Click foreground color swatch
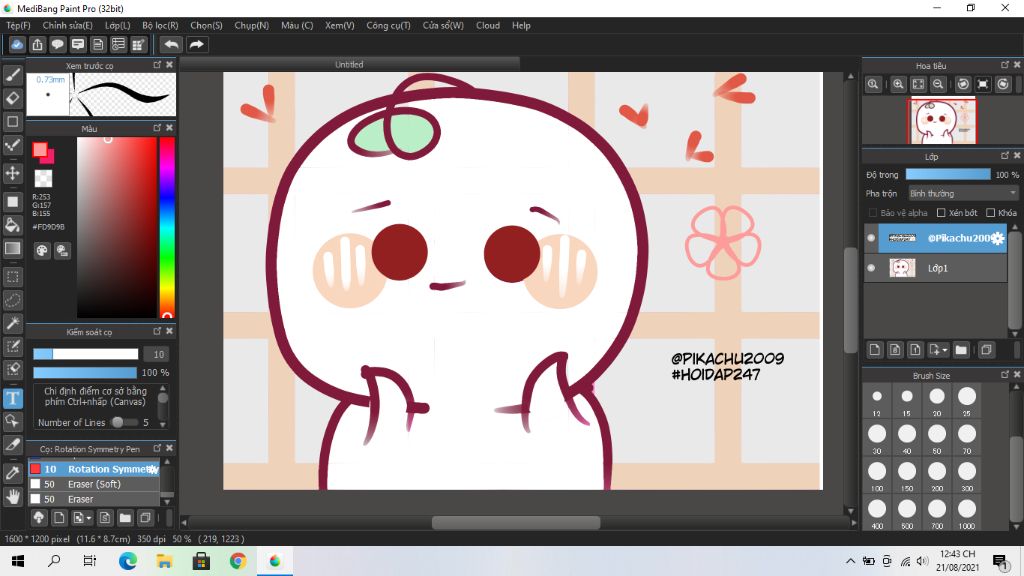1024x576 pixels. point(40,150)
